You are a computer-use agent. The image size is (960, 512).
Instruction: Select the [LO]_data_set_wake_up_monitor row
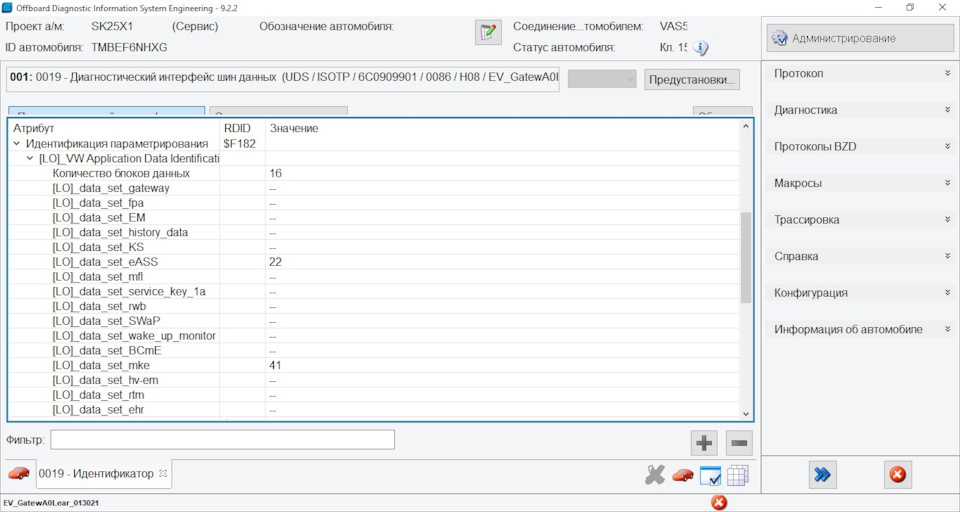point(373,336)
